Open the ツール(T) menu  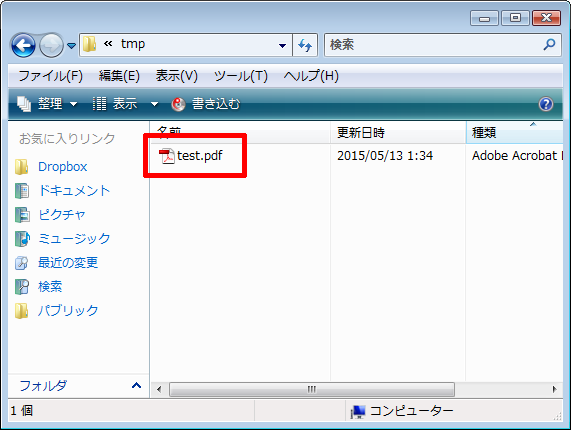241,76
